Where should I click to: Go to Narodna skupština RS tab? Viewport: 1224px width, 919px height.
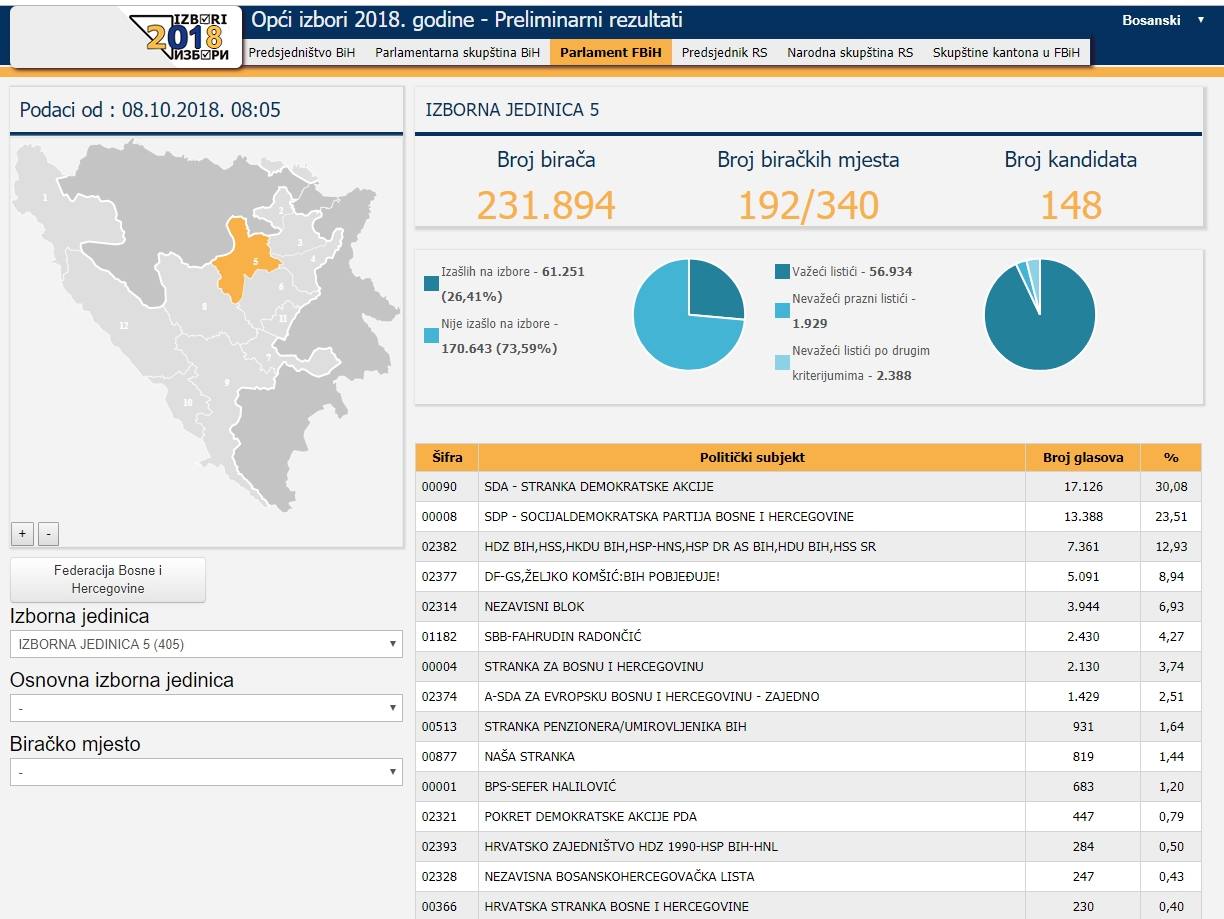(x=849, y=52)
